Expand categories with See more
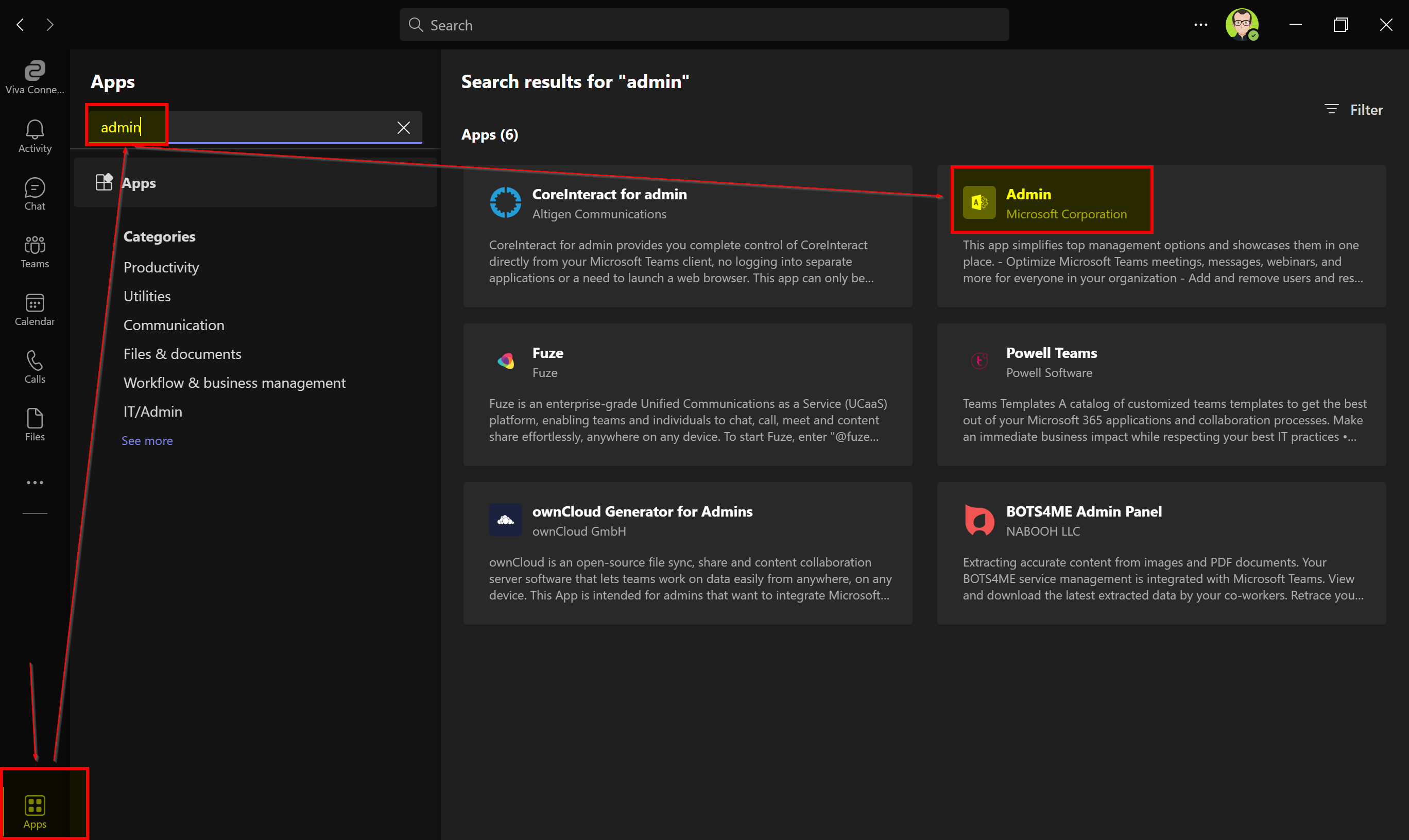The image size is (1409, 840). 147,440
